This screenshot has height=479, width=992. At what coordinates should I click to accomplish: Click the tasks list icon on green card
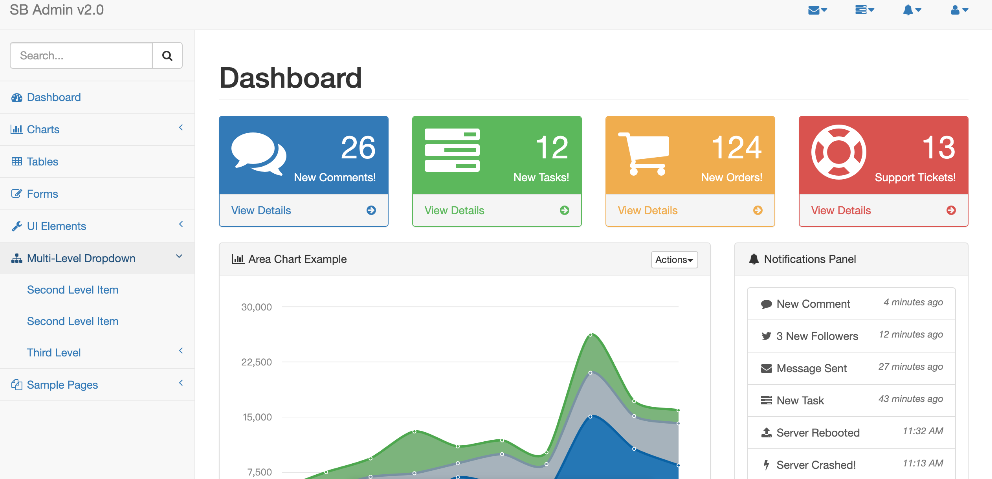click(x=452, y=150)
